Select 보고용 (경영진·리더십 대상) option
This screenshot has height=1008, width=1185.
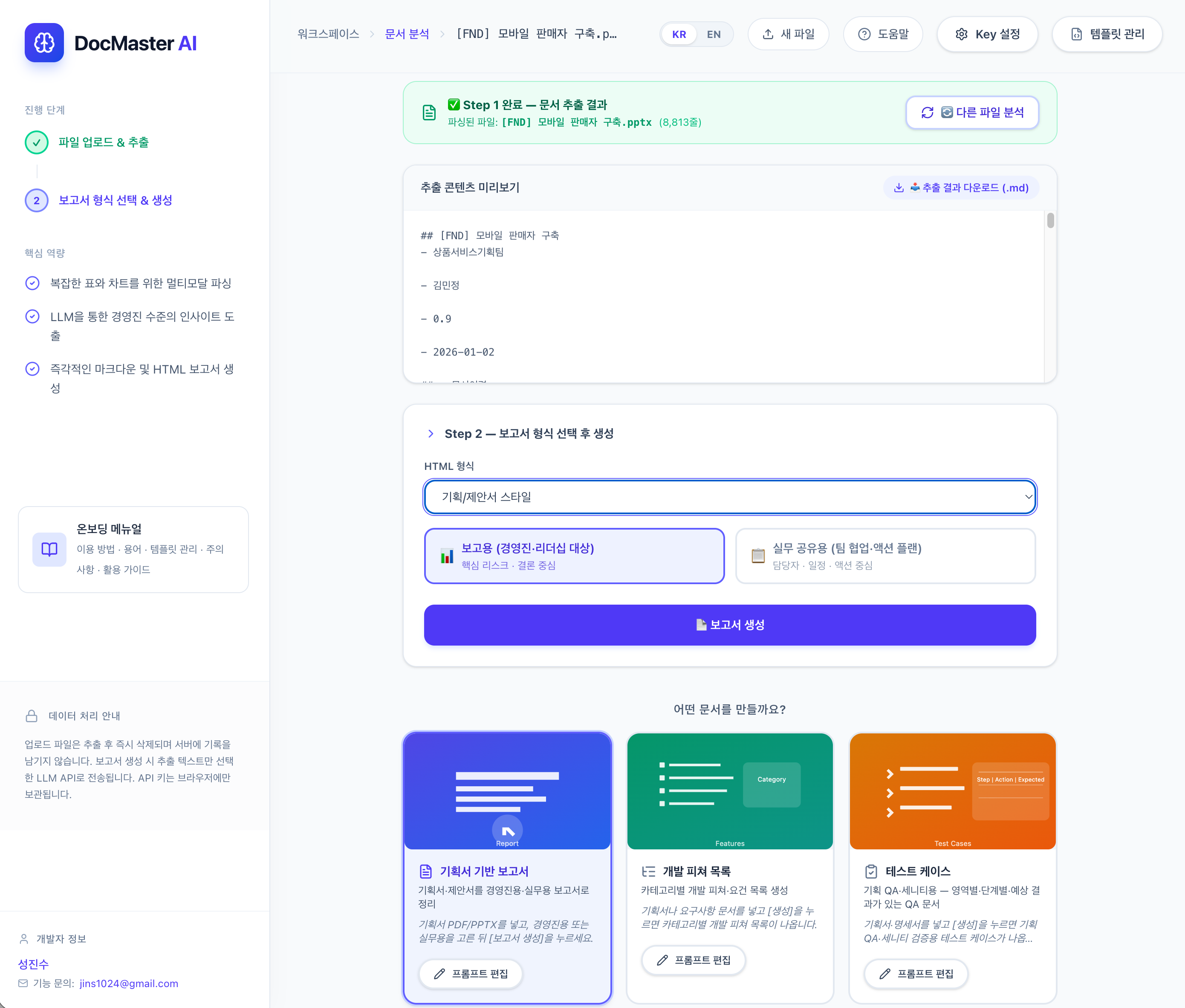[x=574, y=556]
